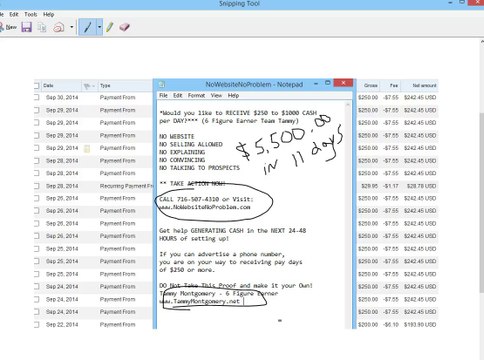The image size is (484, 360).
Task: Click the Net amount column header
Action: pyautogui.click(x=424, y=86)
